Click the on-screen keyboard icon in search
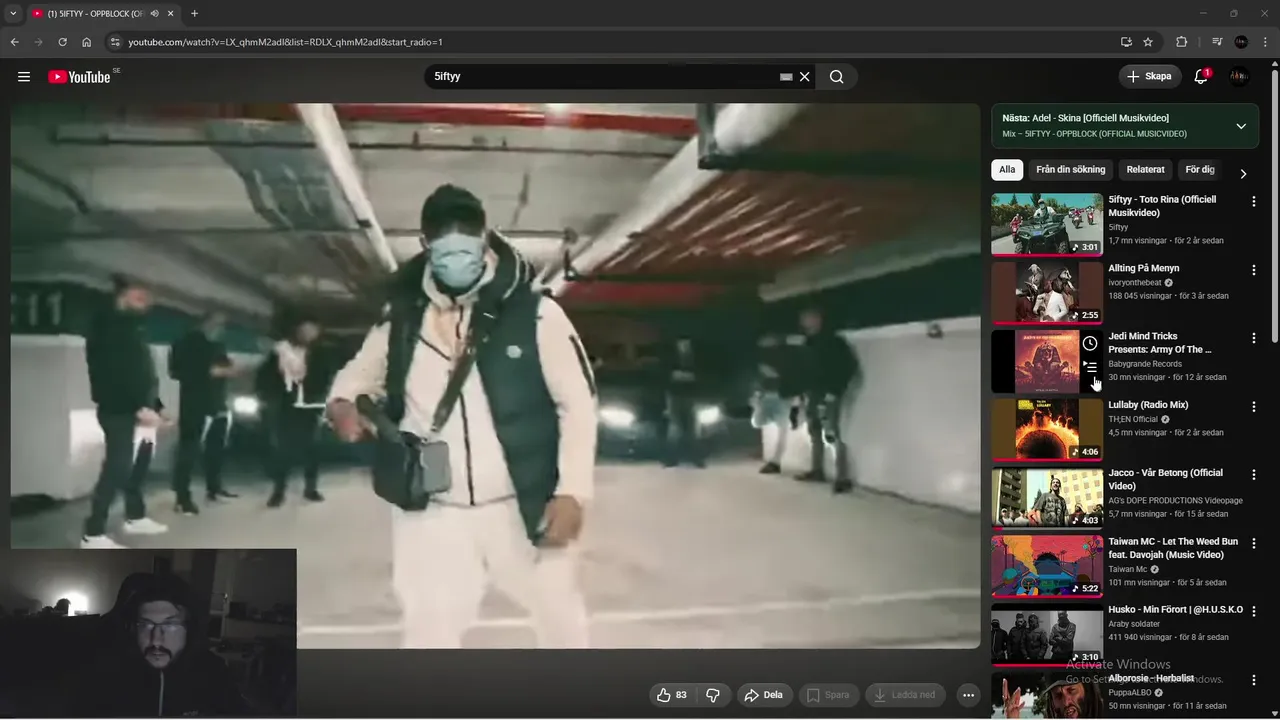1280x720 pixels. tap(786, 77)
